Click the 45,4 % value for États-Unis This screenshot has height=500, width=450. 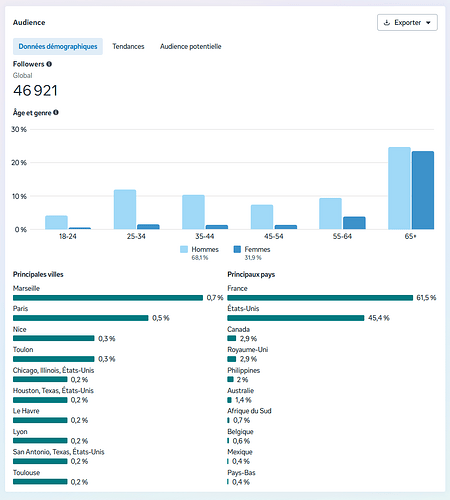(x=379, y=318)
